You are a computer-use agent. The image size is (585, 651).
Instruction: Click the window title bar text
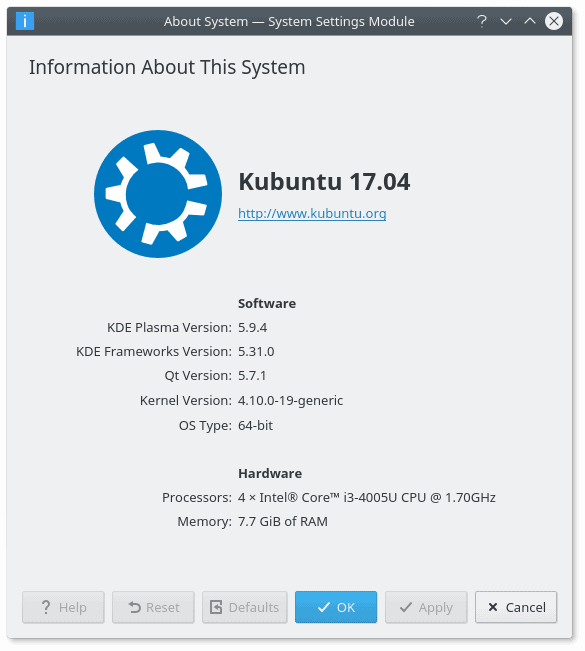point(289,21)
